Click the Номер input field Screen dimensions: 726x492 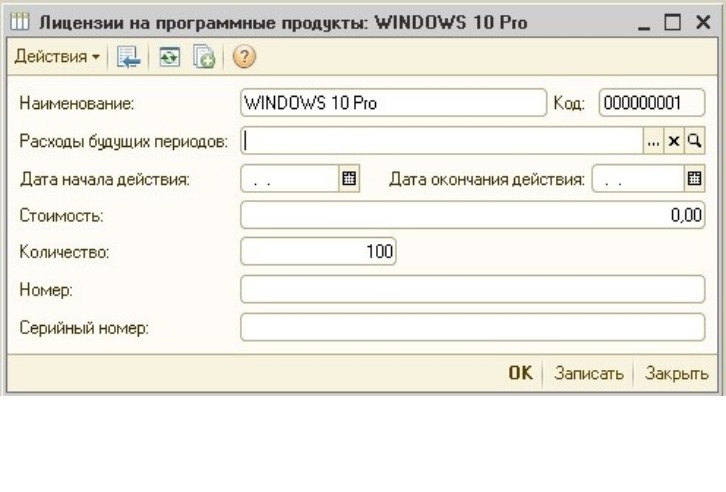(473, 289)
